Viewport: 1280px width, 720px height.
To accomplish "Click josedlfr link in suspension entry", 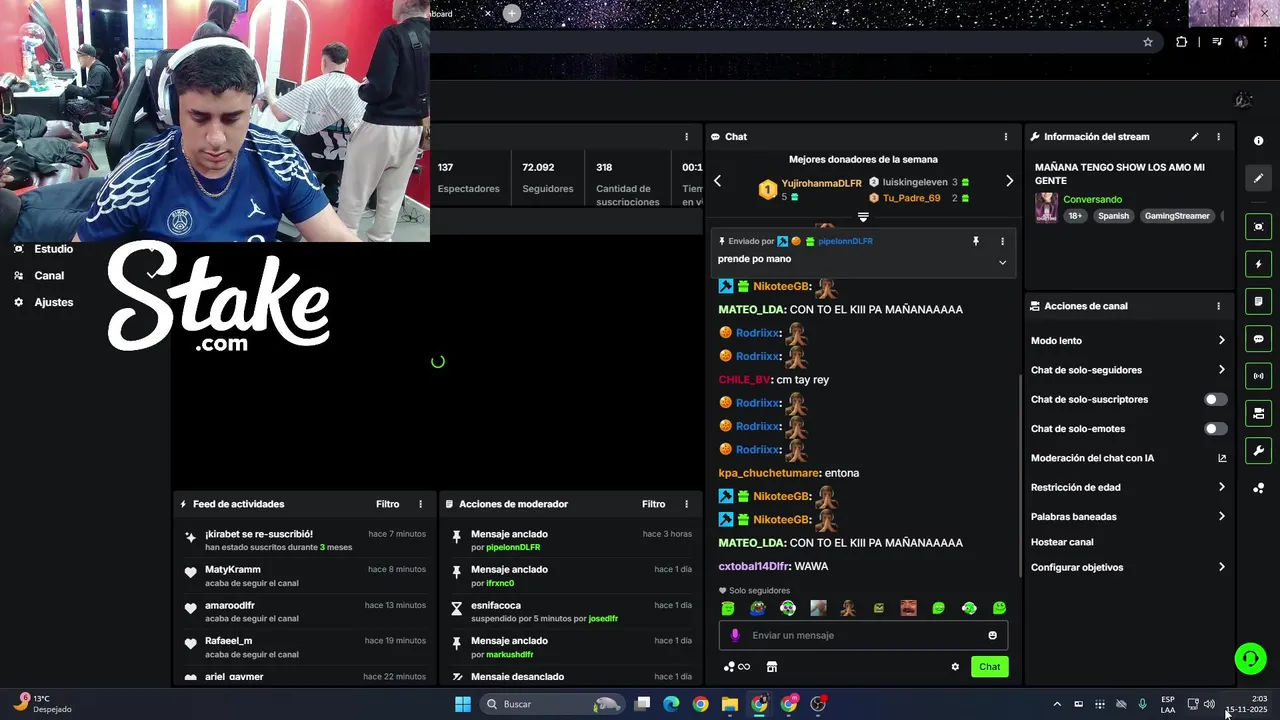I will [x=603, y=619].
